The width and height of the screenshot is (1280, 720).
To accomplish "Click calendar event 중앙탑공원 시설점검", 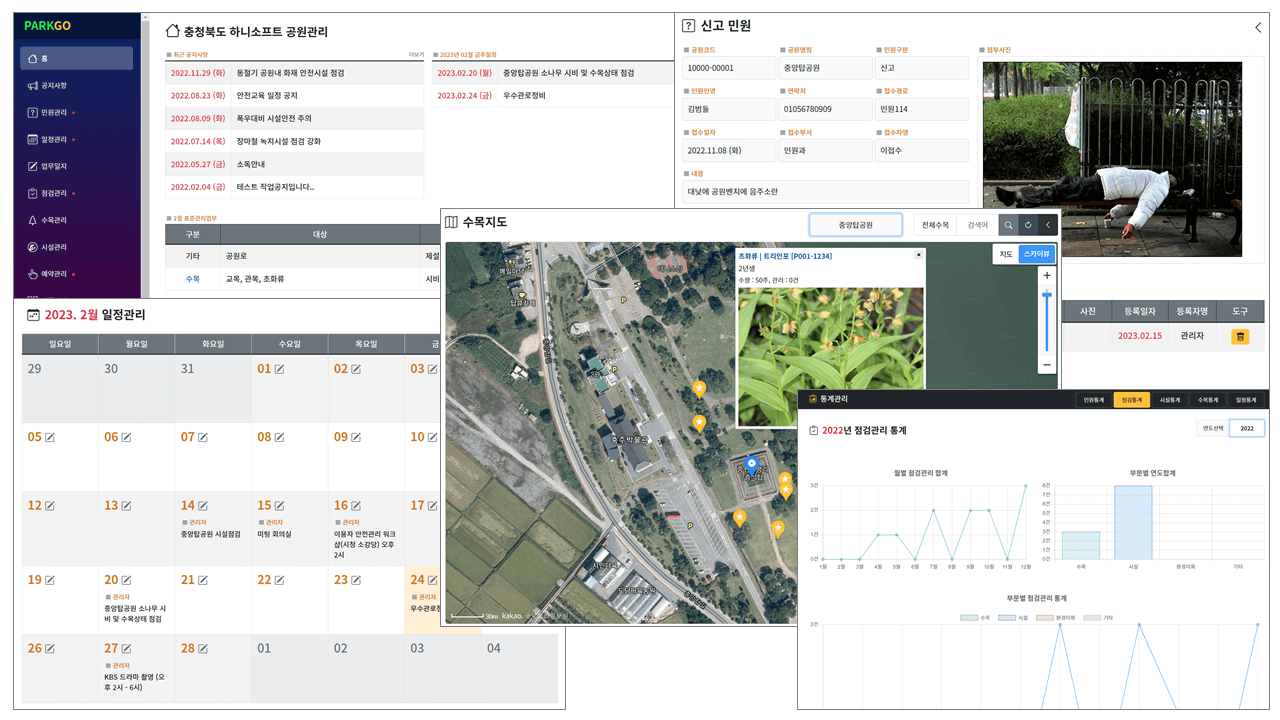I will click(x=211, y=534).
